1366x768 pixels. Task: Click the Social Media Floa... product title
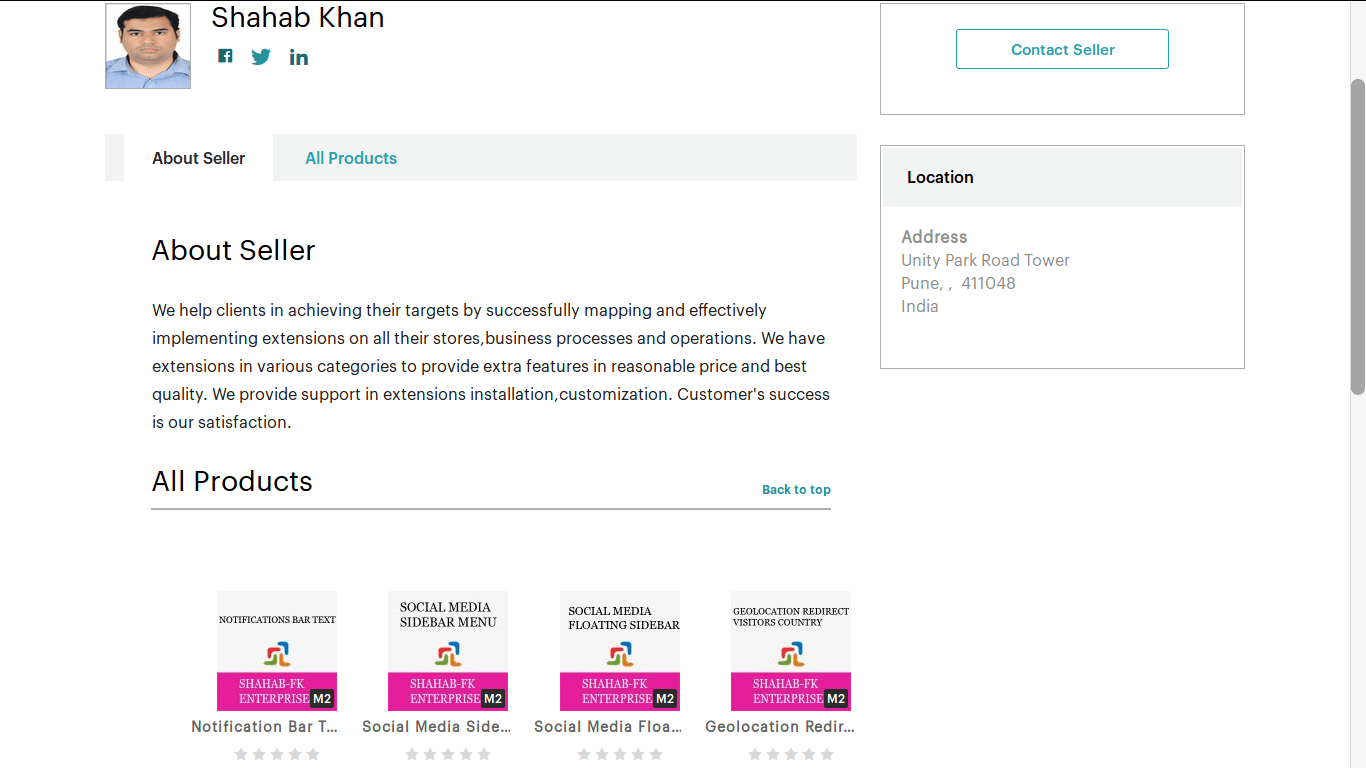click(x=608, y=727)
